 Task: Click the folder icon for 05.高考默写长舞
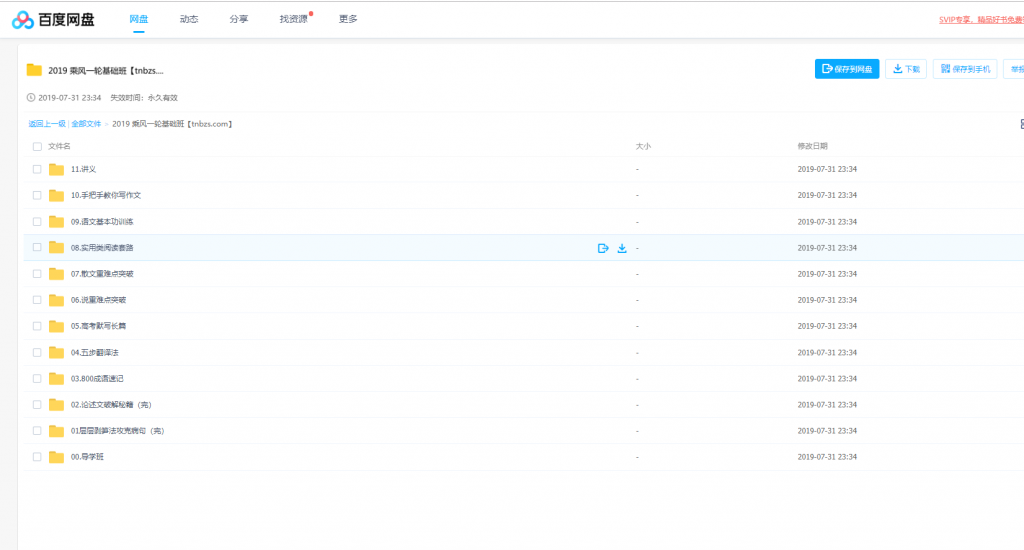click(57, 326)
